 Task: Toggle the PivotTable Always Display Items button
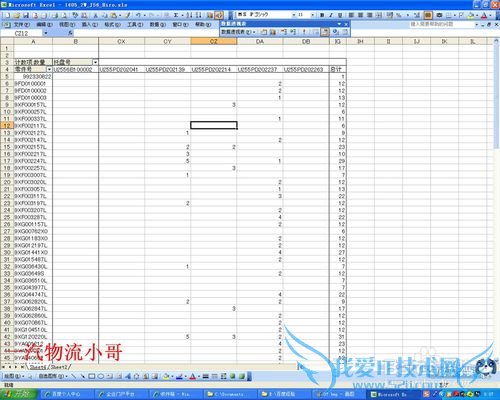324,32
